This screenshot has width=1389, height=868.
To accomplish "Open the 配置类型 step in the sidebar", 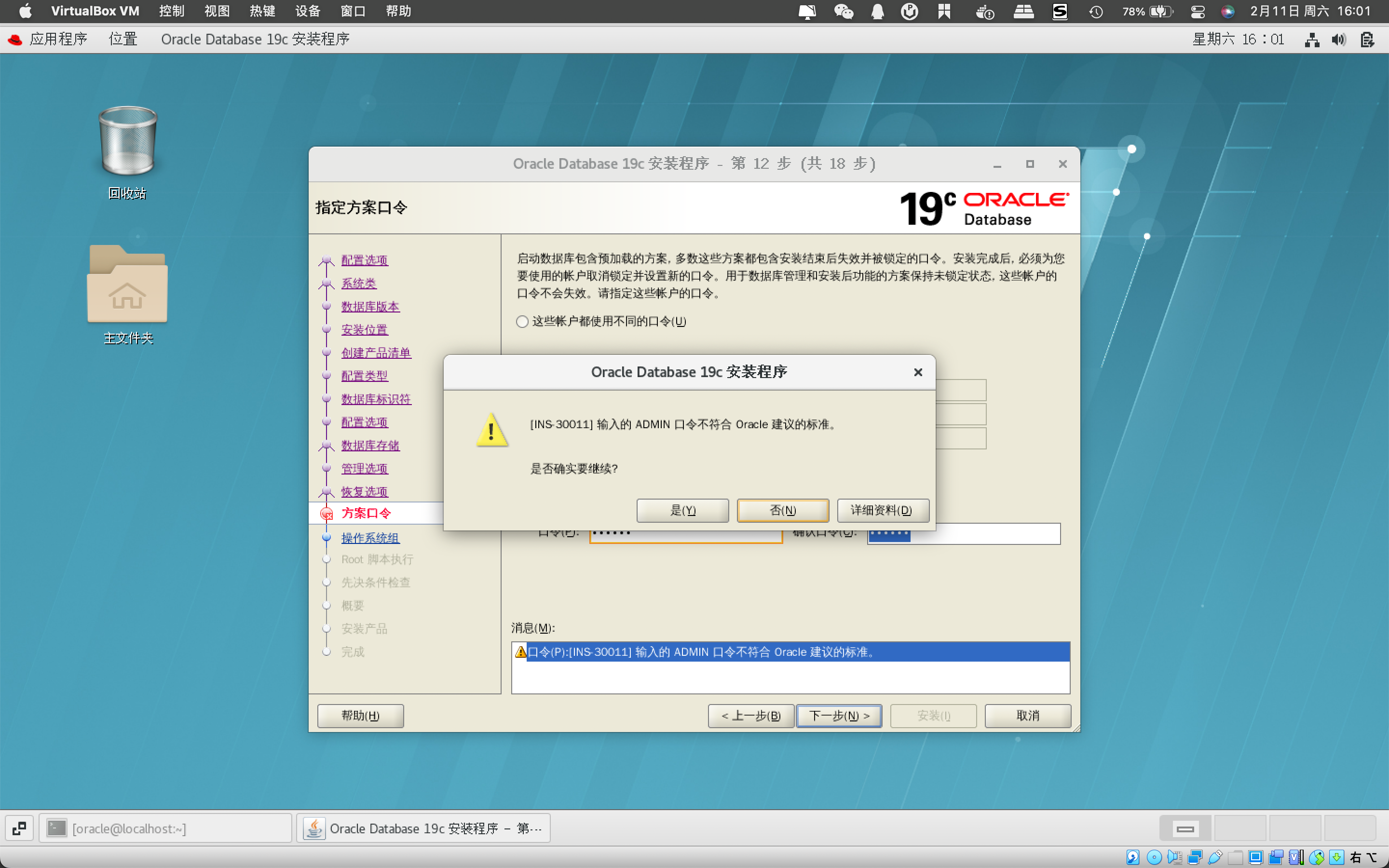I will [x=365, y=376].
